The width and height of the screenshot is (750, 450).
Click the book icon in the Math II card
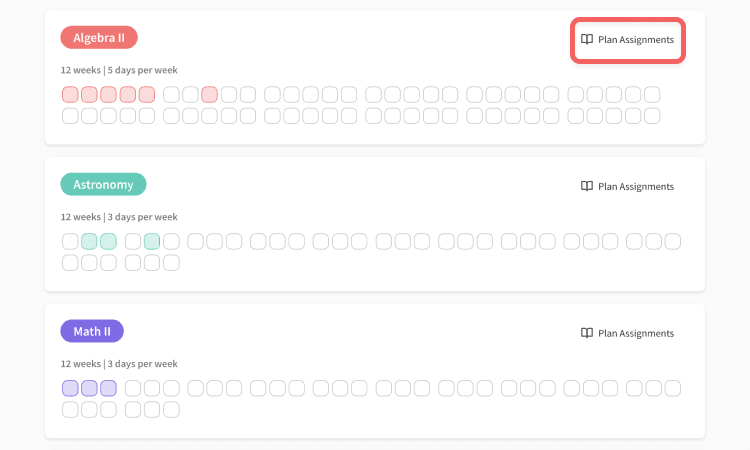point(586,333)
